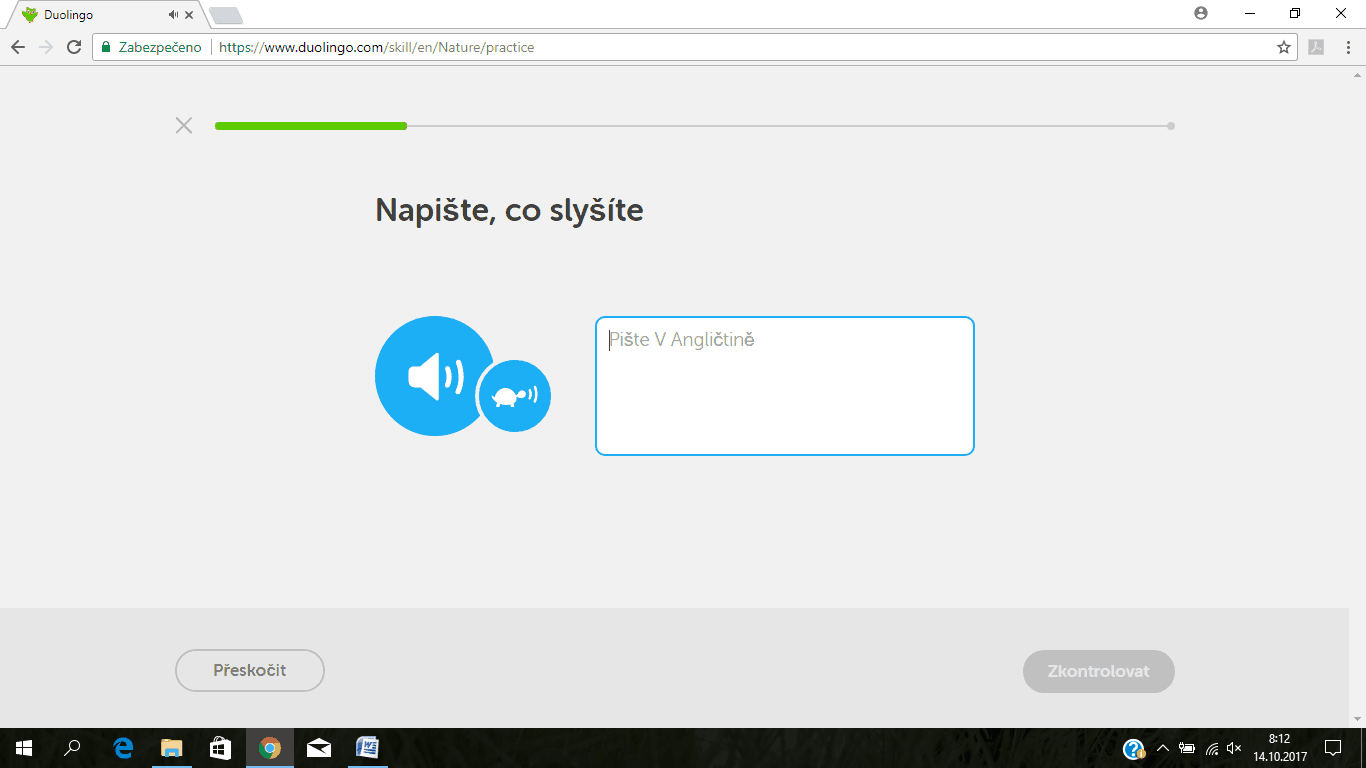
Task: Open Microsoft Store from taskbar
Action: 221,748
